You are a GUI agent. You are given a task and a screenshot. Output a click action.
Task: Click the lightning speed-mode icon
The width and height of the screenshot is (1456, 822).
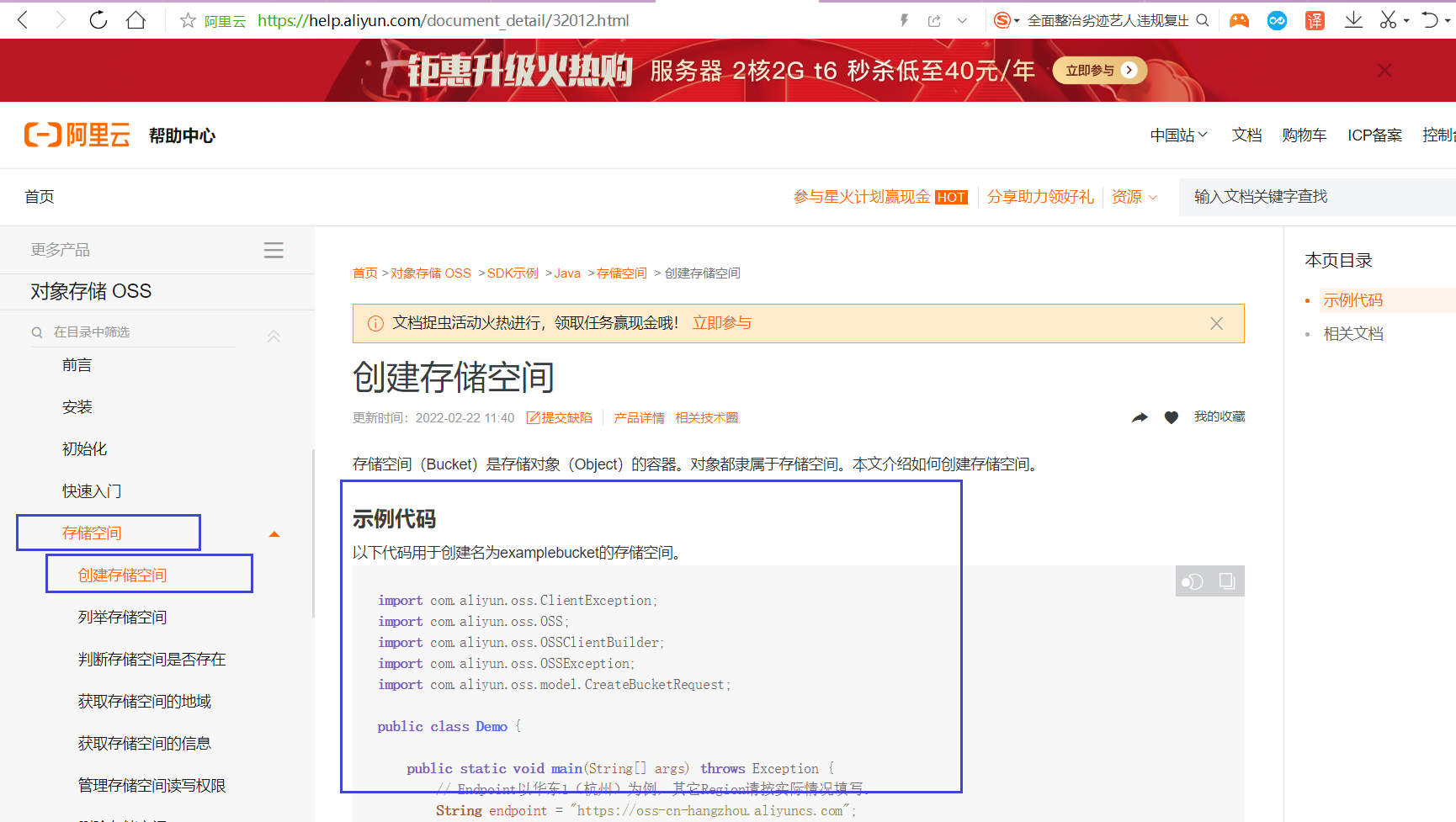coord(905,20)
